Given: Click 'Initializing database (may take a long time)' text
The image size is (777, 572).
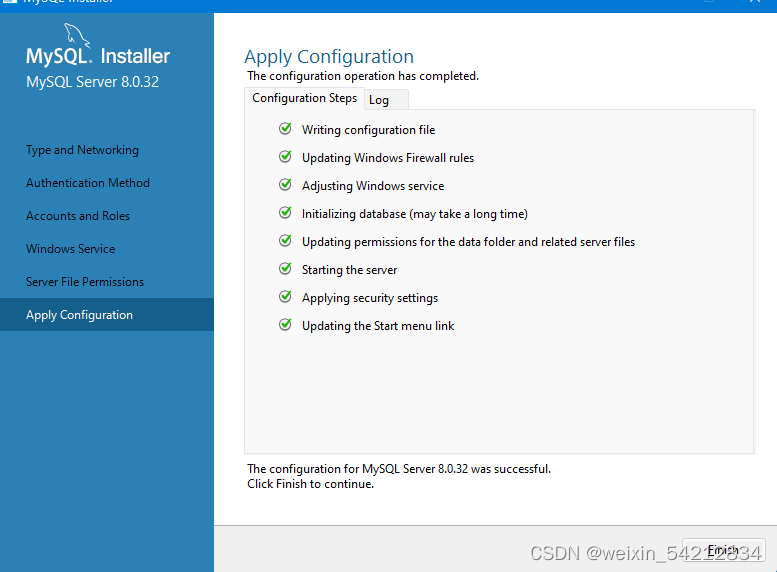Looking at the screenshot, I should point(415,214).
